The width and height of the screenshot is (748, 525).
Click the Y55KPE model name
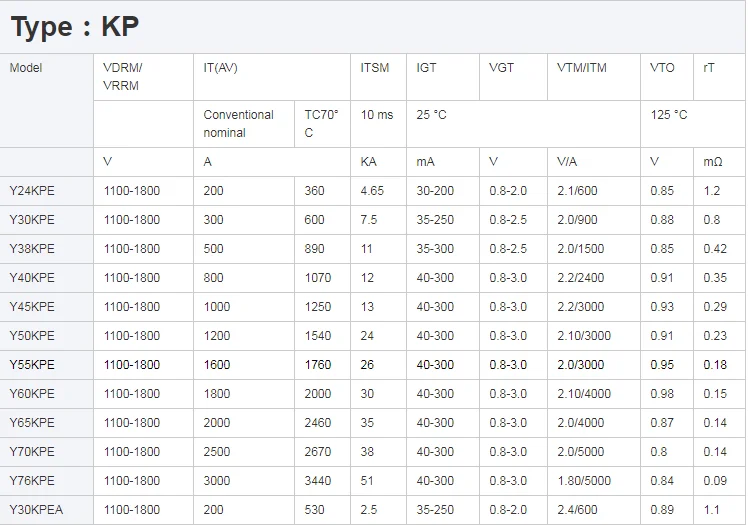[x=32, y=365]
